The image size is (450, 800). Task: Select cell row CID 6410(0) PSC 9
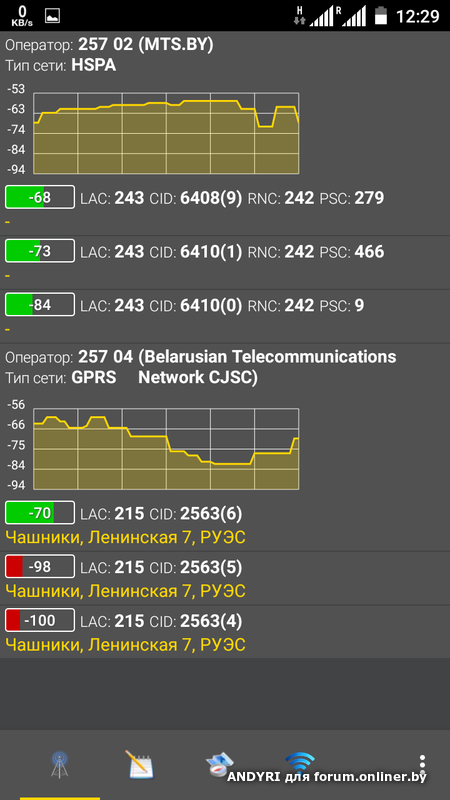click(225, 316)
